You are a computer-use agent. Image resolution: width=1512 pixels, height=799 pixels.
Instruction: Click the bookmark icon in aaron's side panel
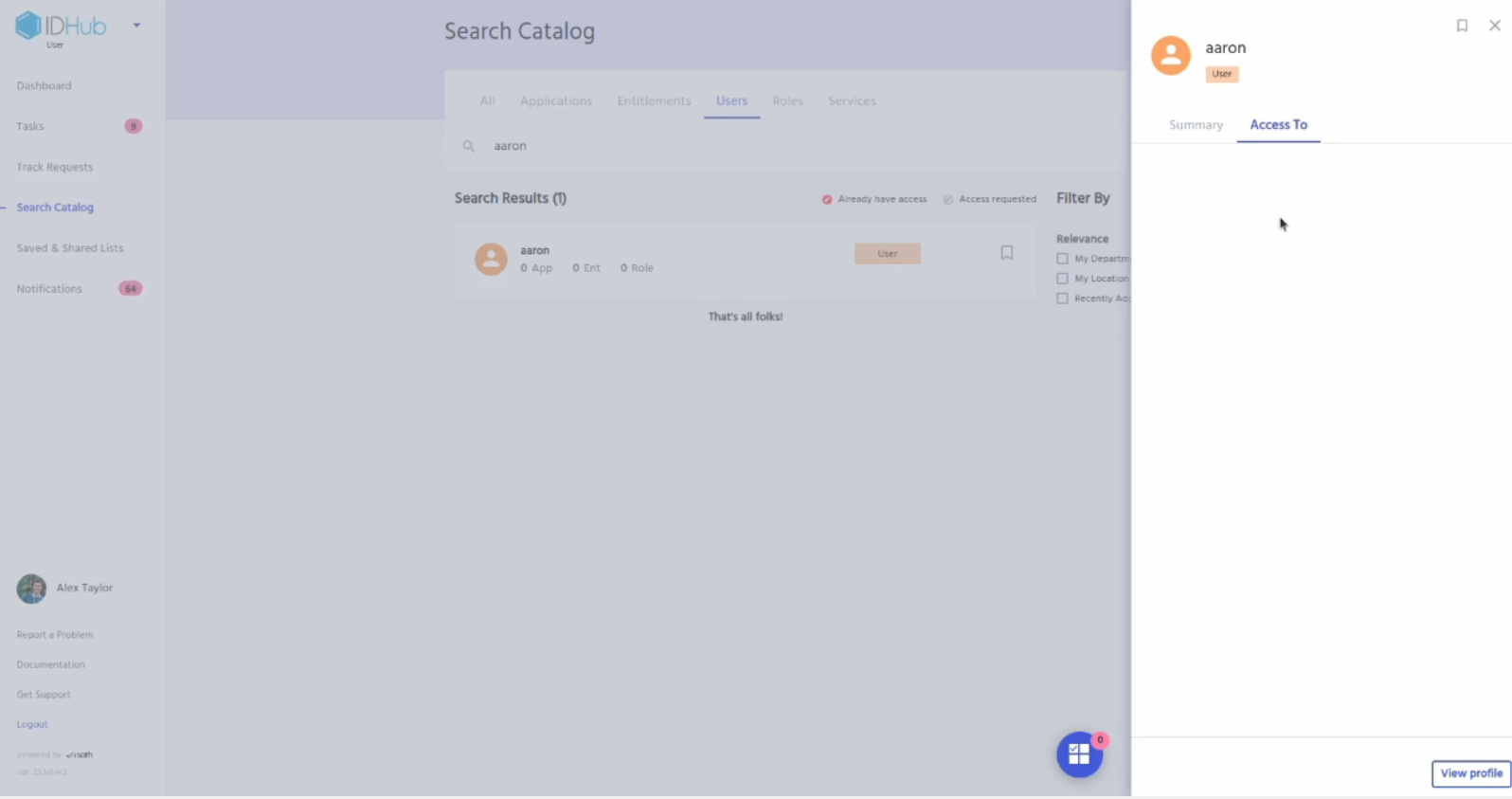coord(1462,26)
